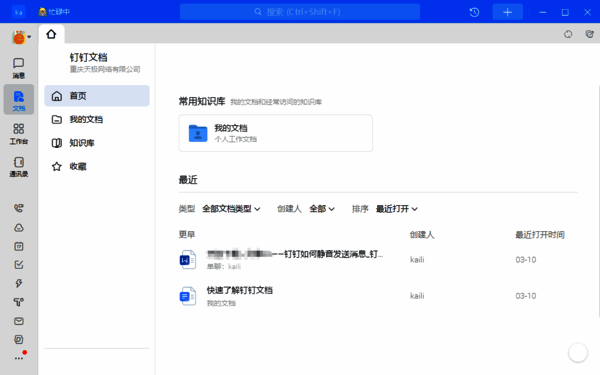Click the blue doc icon for 快速了解钉钉文档
The height and width of the screenshot is (375, 600).
point(188,296)
